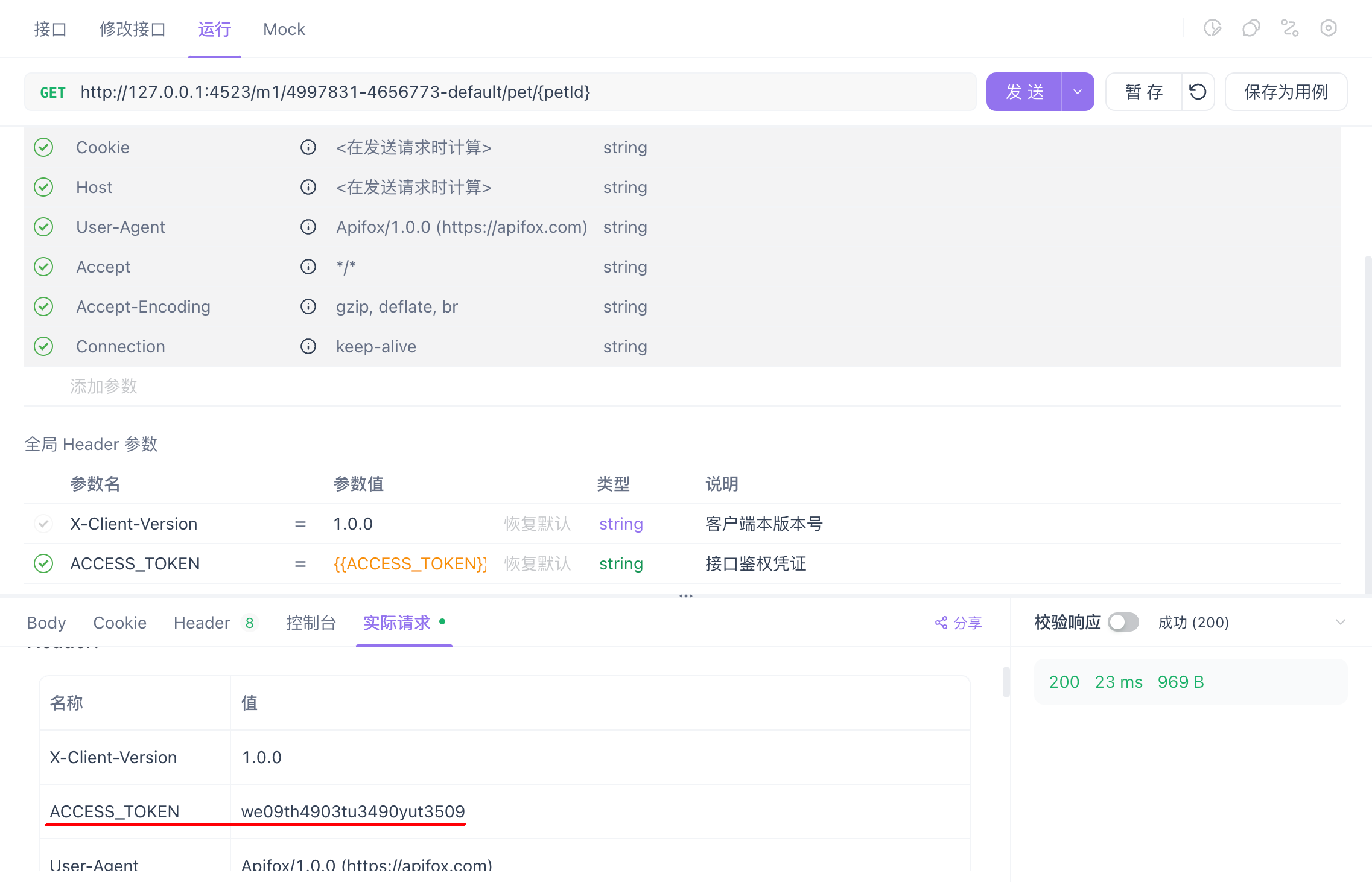Click the 发送 send button
The width and height of the screenshot is (1372, 882).
click(x=1024, y=92)
